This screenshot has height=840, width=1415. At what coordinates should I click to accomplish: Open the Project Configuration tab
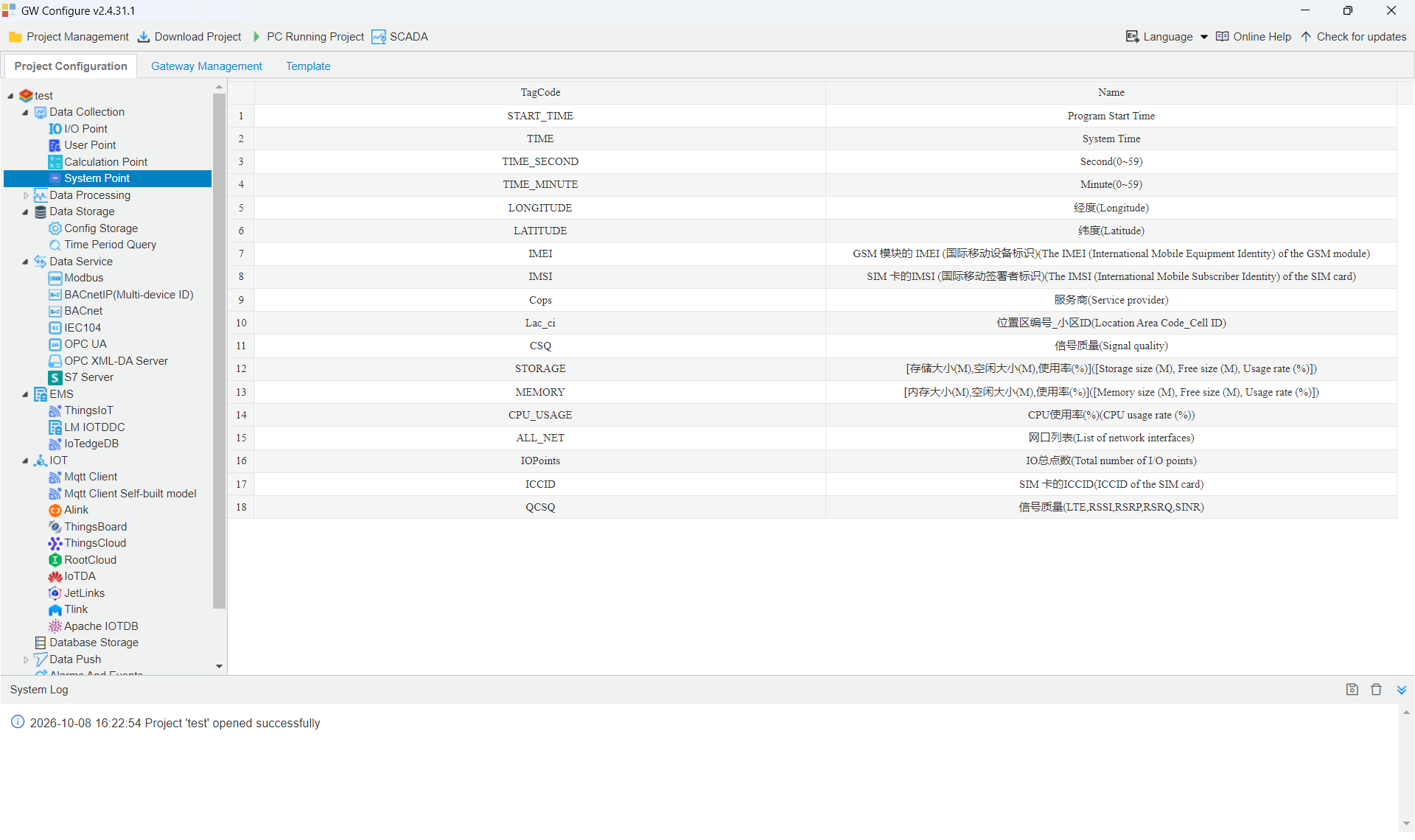[71, 66]
